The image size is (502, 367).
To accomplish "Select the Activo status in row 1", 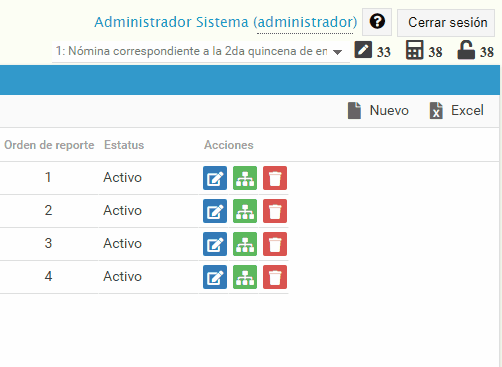I will pyautogui.click(x=122, y=177).
